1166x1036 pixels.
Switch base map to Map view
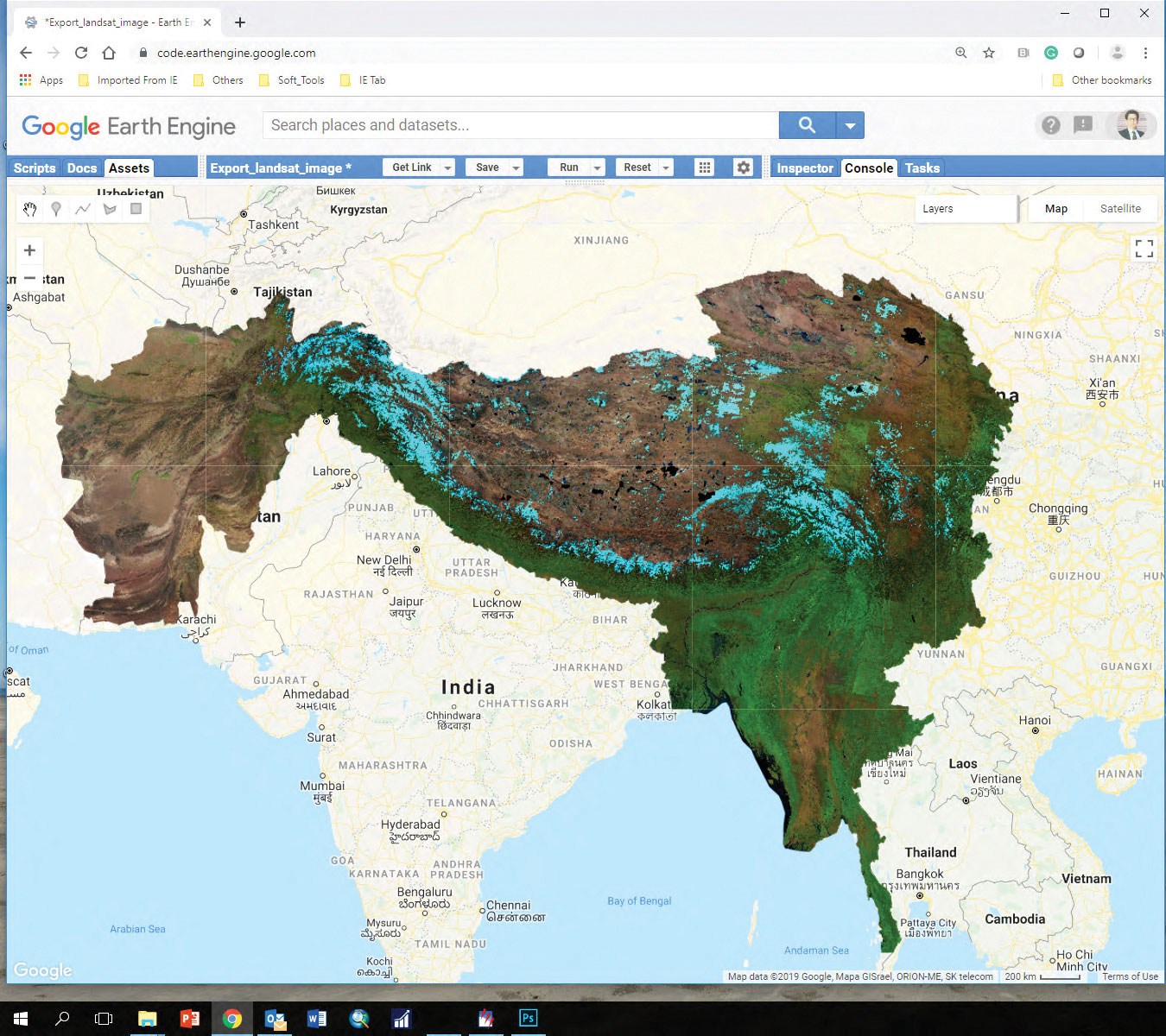(x=1055, y=209)
